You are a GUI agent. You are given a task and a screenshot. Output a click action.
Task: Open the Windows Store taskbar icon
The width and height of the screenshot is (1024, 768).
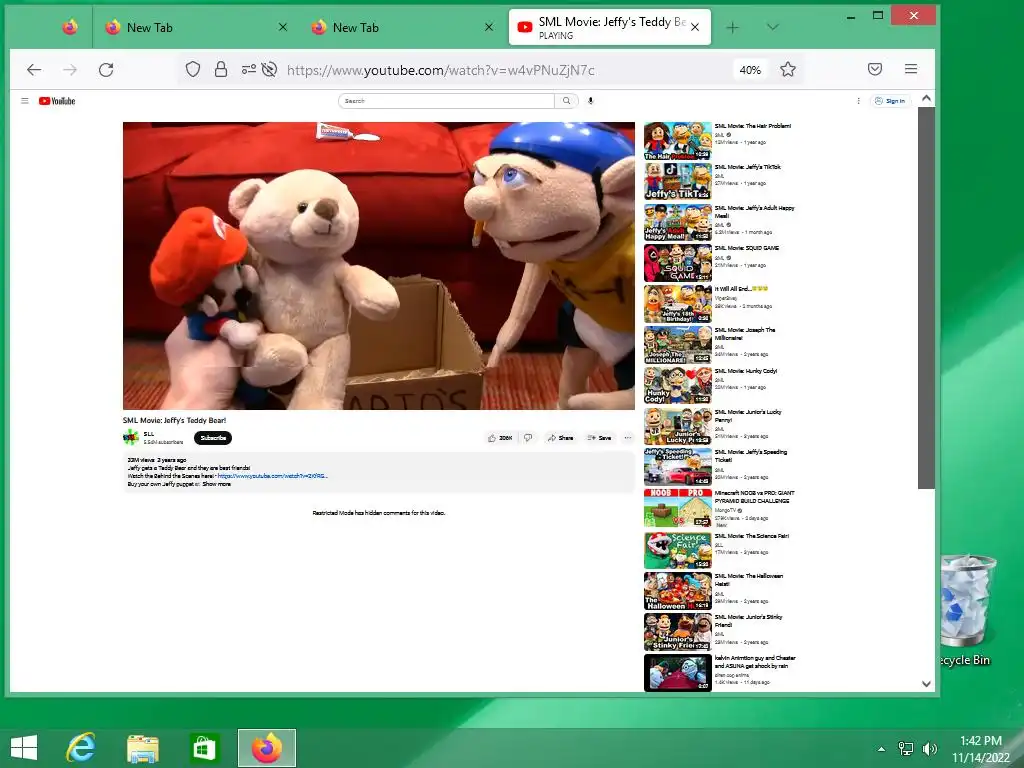click(x=203, y=748)
